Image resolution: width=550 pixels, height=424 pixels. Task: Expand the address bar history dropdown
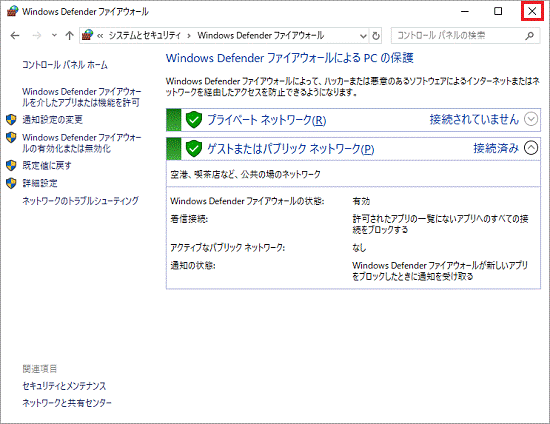363,36
